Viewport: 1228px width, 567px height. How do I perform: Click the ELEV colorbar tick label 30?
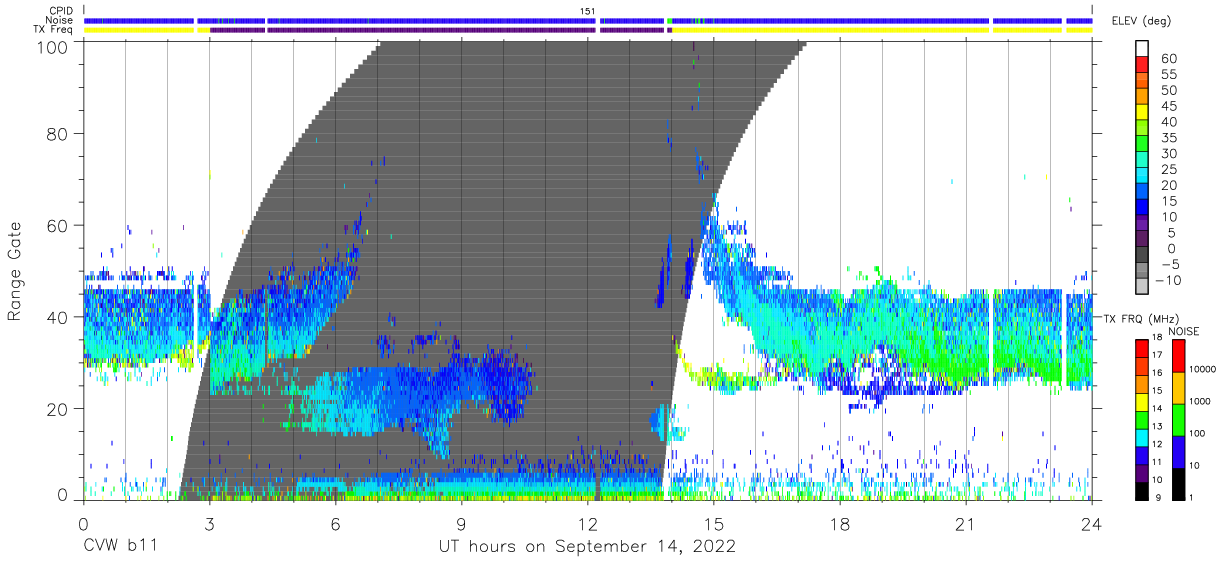(1169, 154)
